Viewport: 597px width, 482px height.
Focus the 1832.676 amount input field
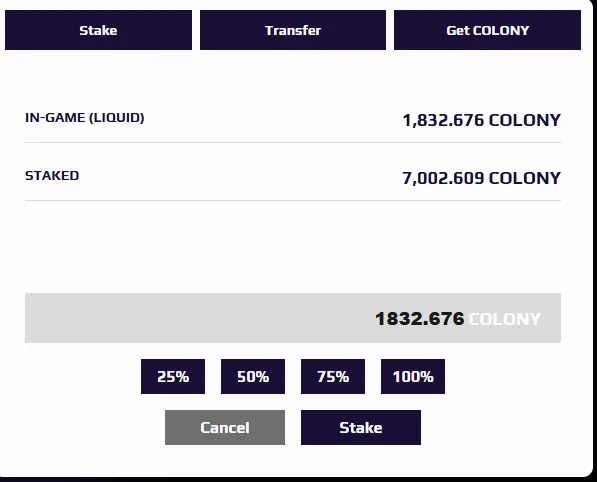(293, 318)
